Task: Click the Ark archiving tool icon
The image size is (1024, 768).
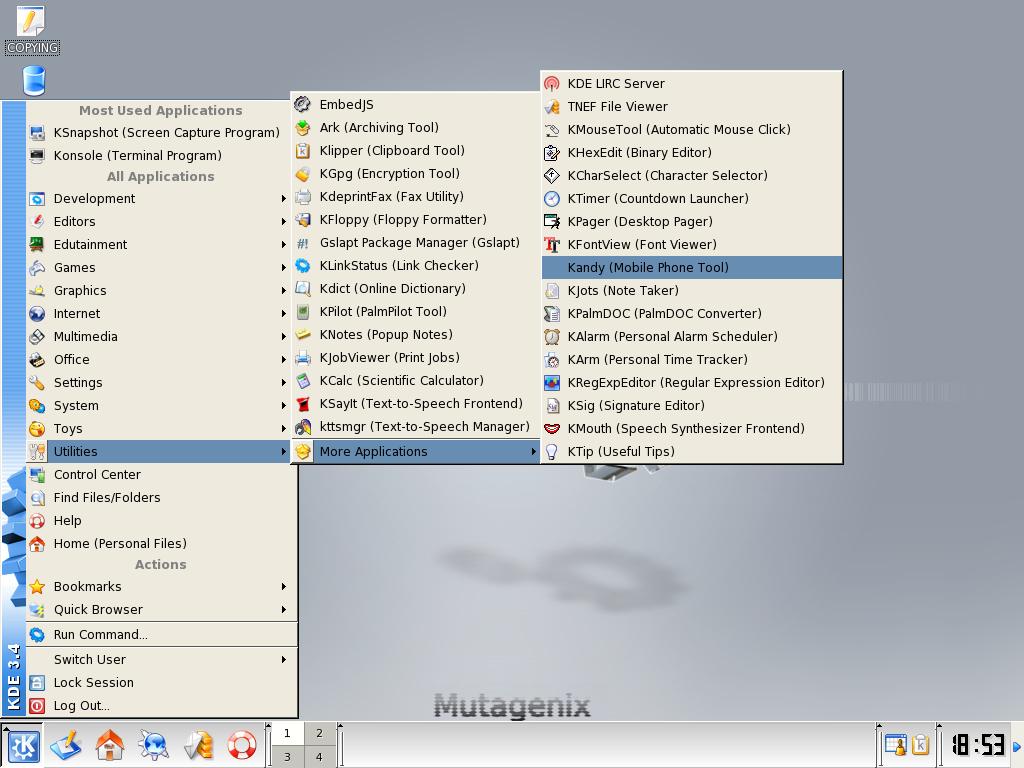Action: 302,128
